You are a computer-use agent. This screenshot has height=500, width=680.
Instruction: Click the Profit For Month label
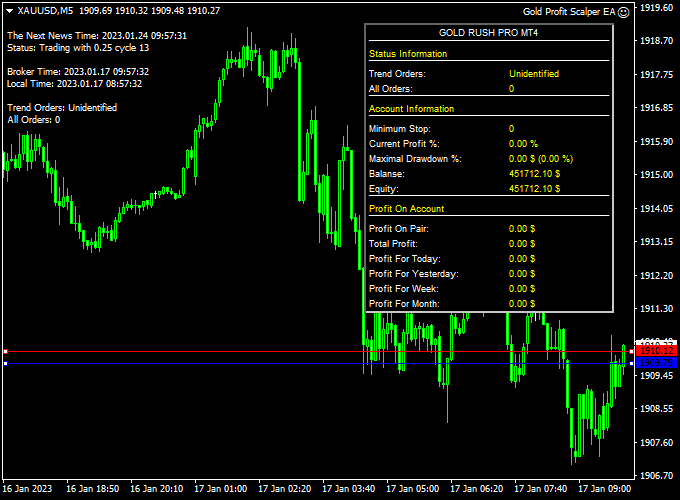coord(404,304)
